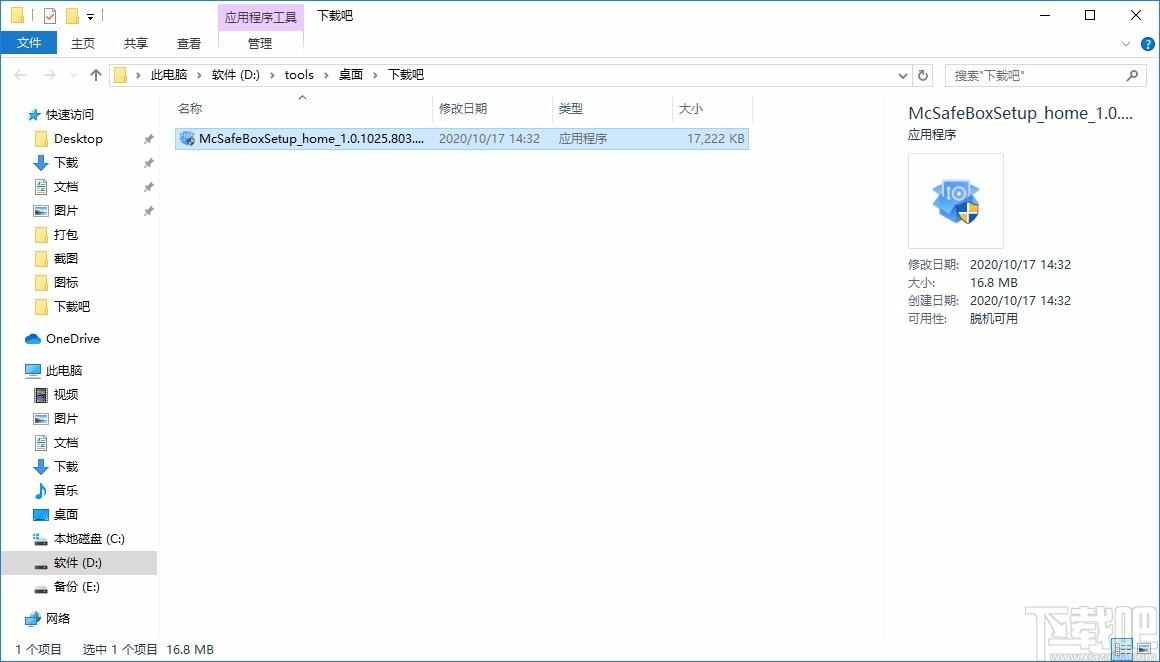1160x662 pixels.
Task: Refresh the current folder
Action: tap(923, 75)
